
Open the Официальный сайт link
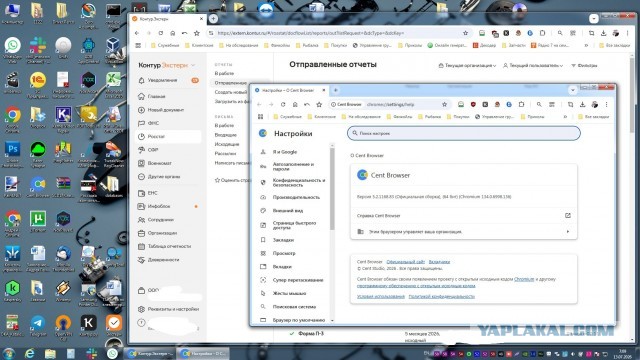[x=405, y=262]
